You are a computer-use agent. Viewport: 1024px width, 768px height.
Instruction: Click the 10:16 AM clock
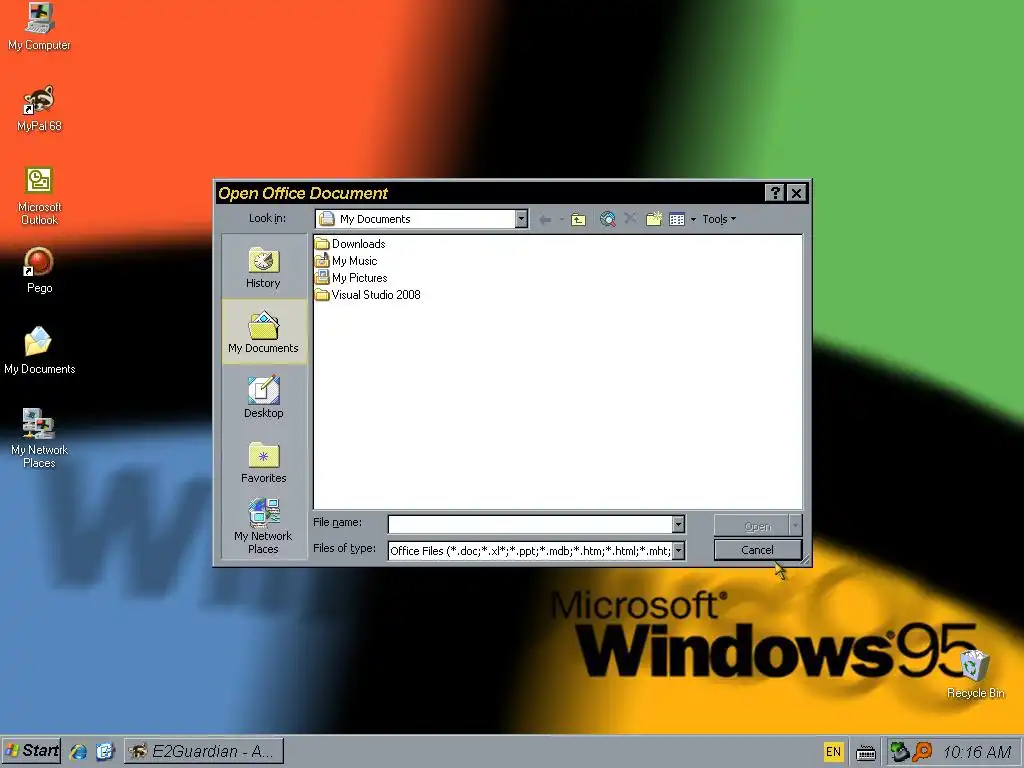tap(978, 752)
